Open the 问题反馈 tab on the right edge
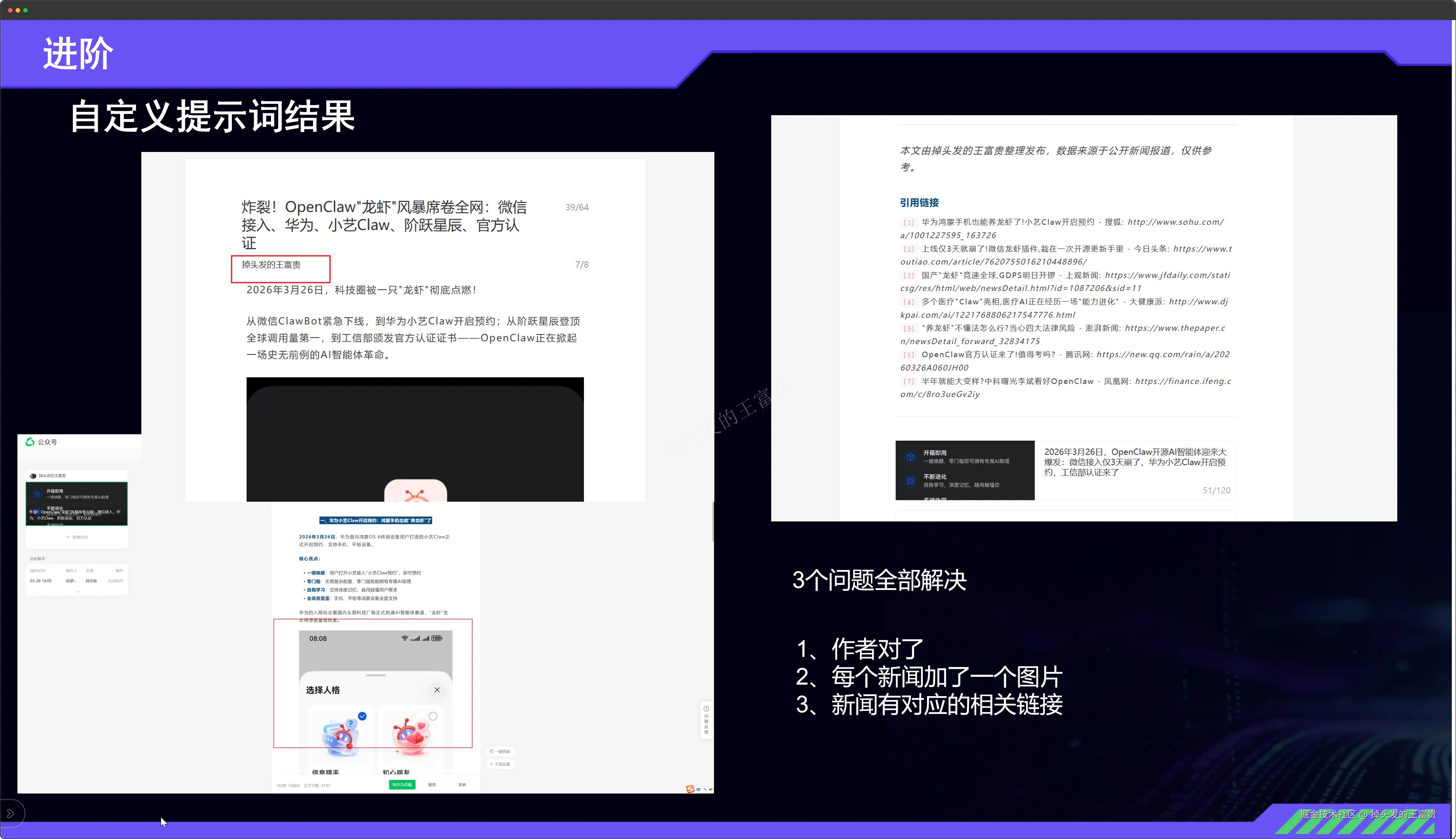 [707, 720]
